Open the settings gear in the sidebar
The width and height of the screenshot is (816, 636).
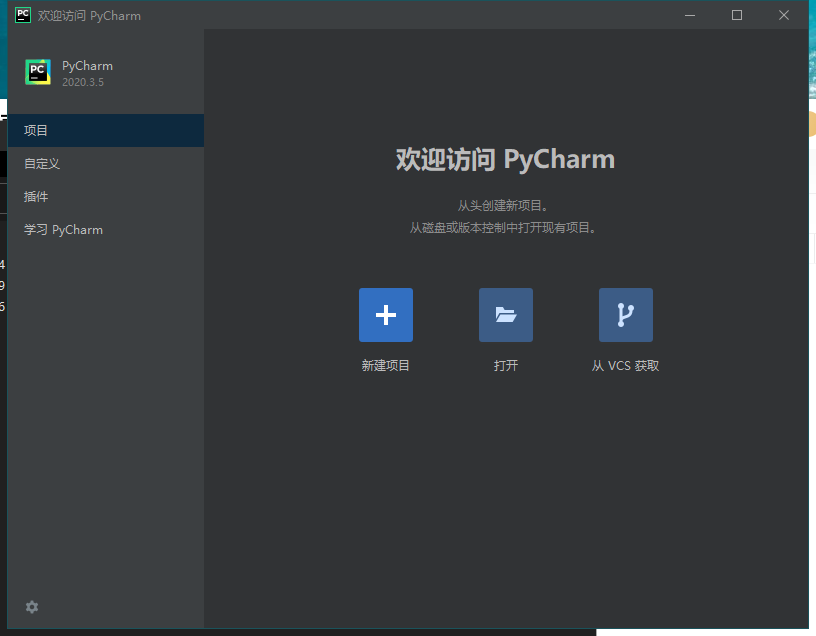[x=32, y=607]
